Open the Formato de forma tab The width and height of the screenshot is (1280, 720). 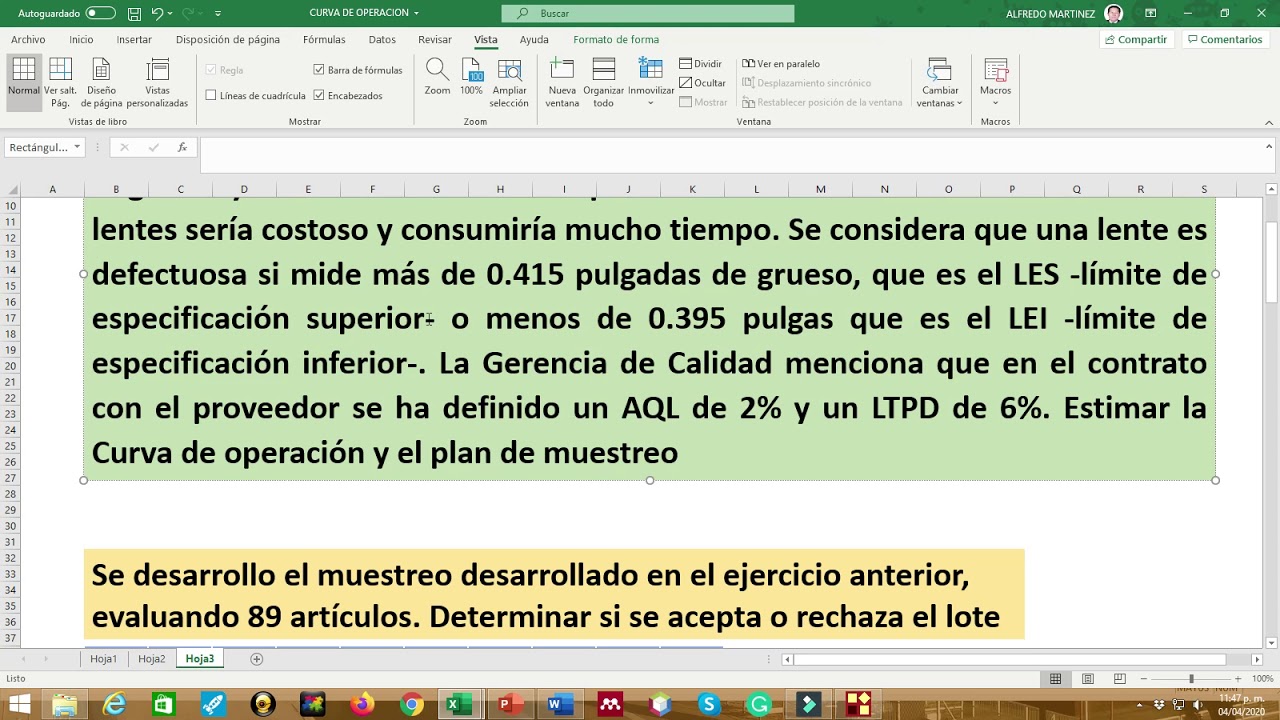[616, 40]
